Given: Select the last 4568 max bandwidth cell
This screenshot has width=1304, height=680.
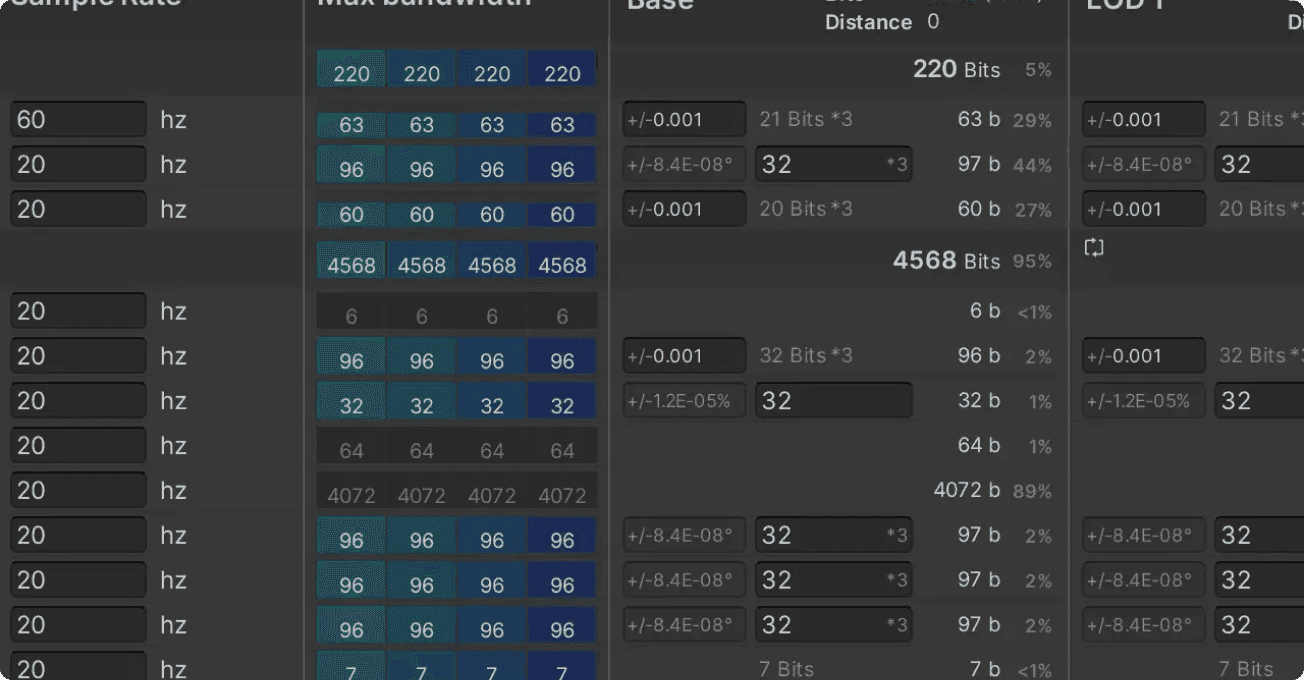Looking at the screenshot, I should (x=562, y=263).
